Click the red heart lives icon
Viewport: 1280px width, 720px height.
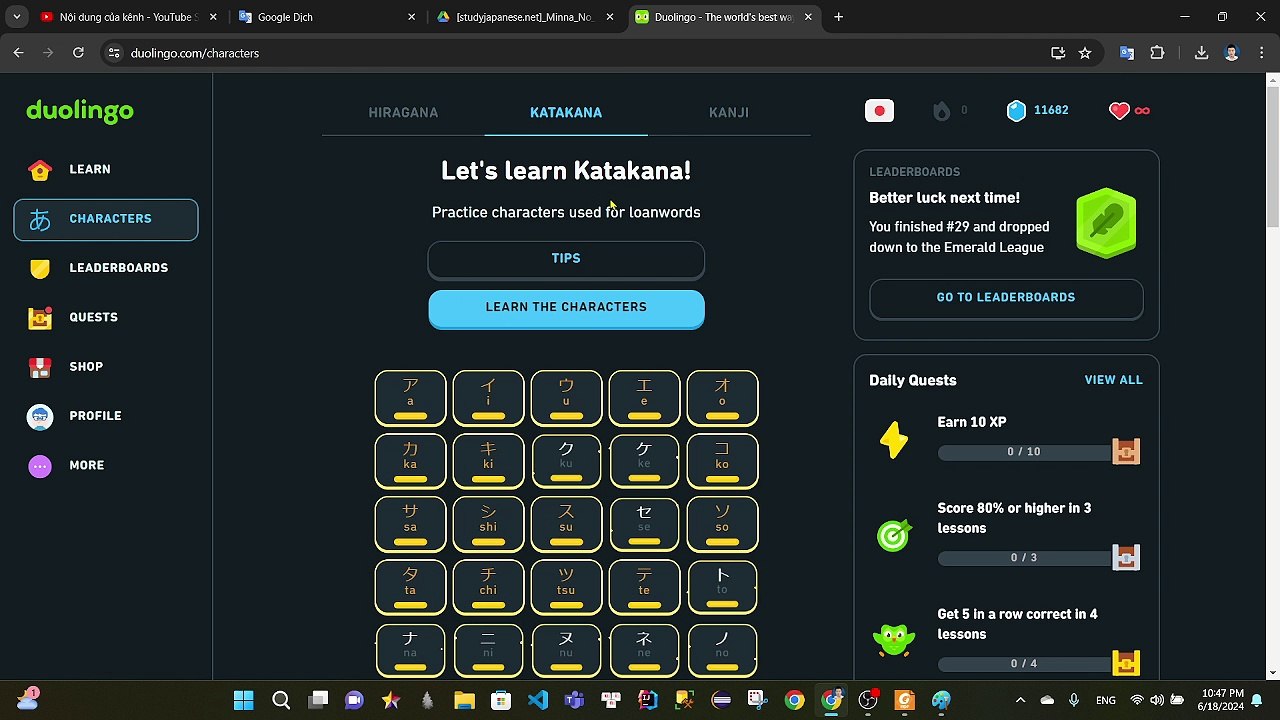[x=1119, y=111]
